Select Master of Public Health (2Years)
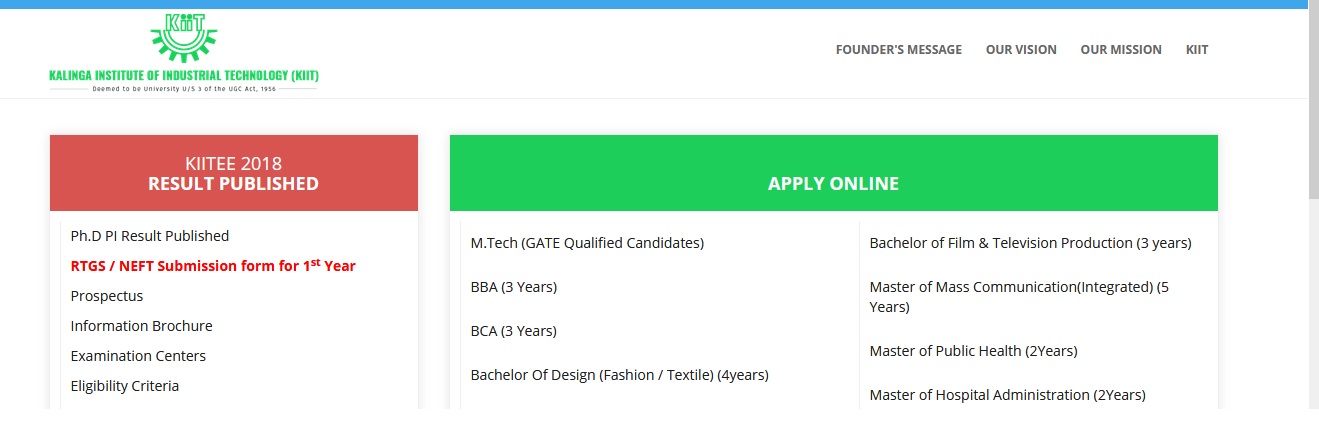Screen dimensions: 1319x427 tap(973, 351)
